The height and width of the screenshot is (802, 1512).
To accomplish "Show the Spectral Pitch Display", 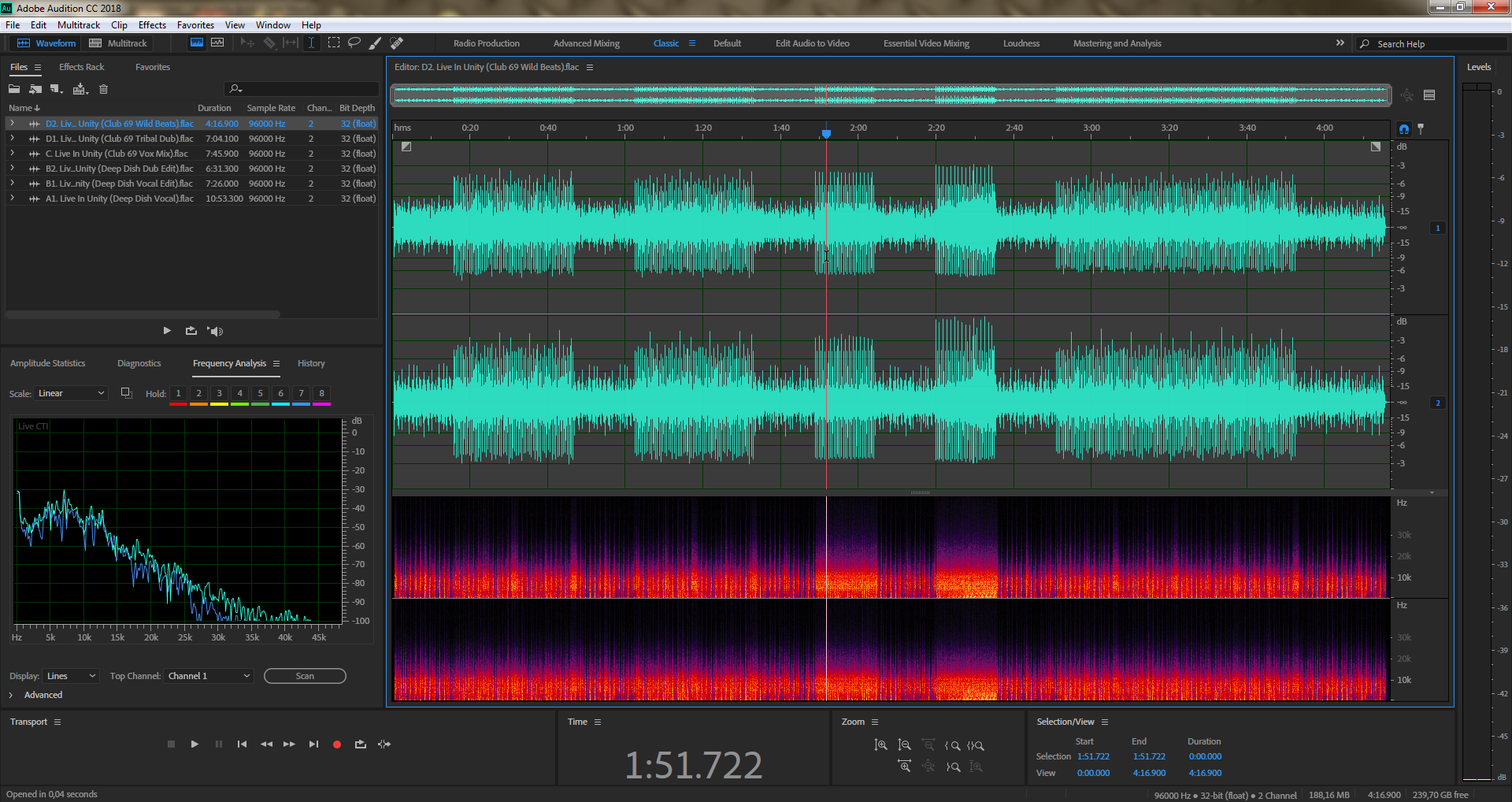I will (217, 43).
